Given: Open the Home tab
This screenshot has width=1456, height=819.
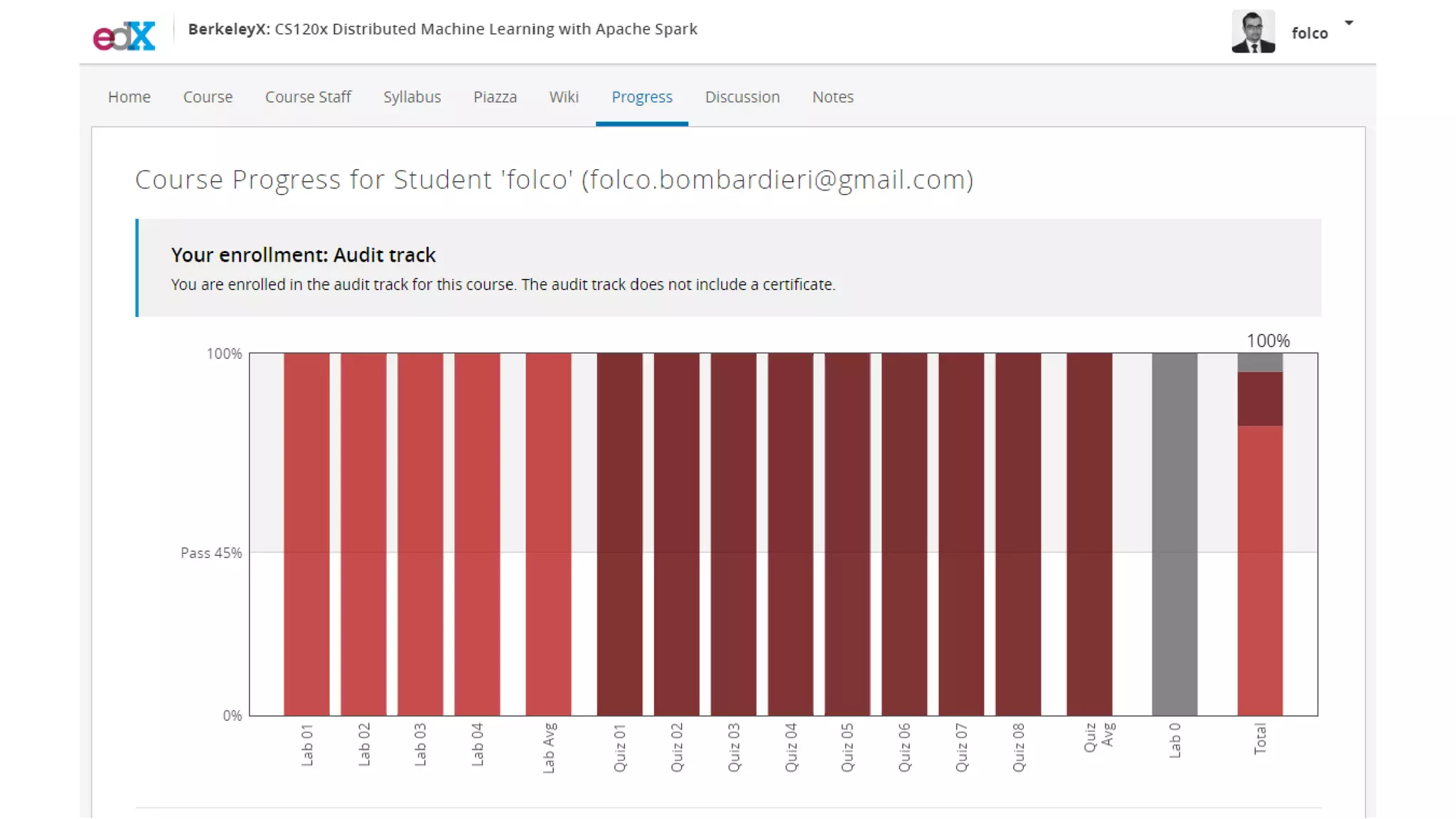Looking at the screenshot, I should pos(129,97).
